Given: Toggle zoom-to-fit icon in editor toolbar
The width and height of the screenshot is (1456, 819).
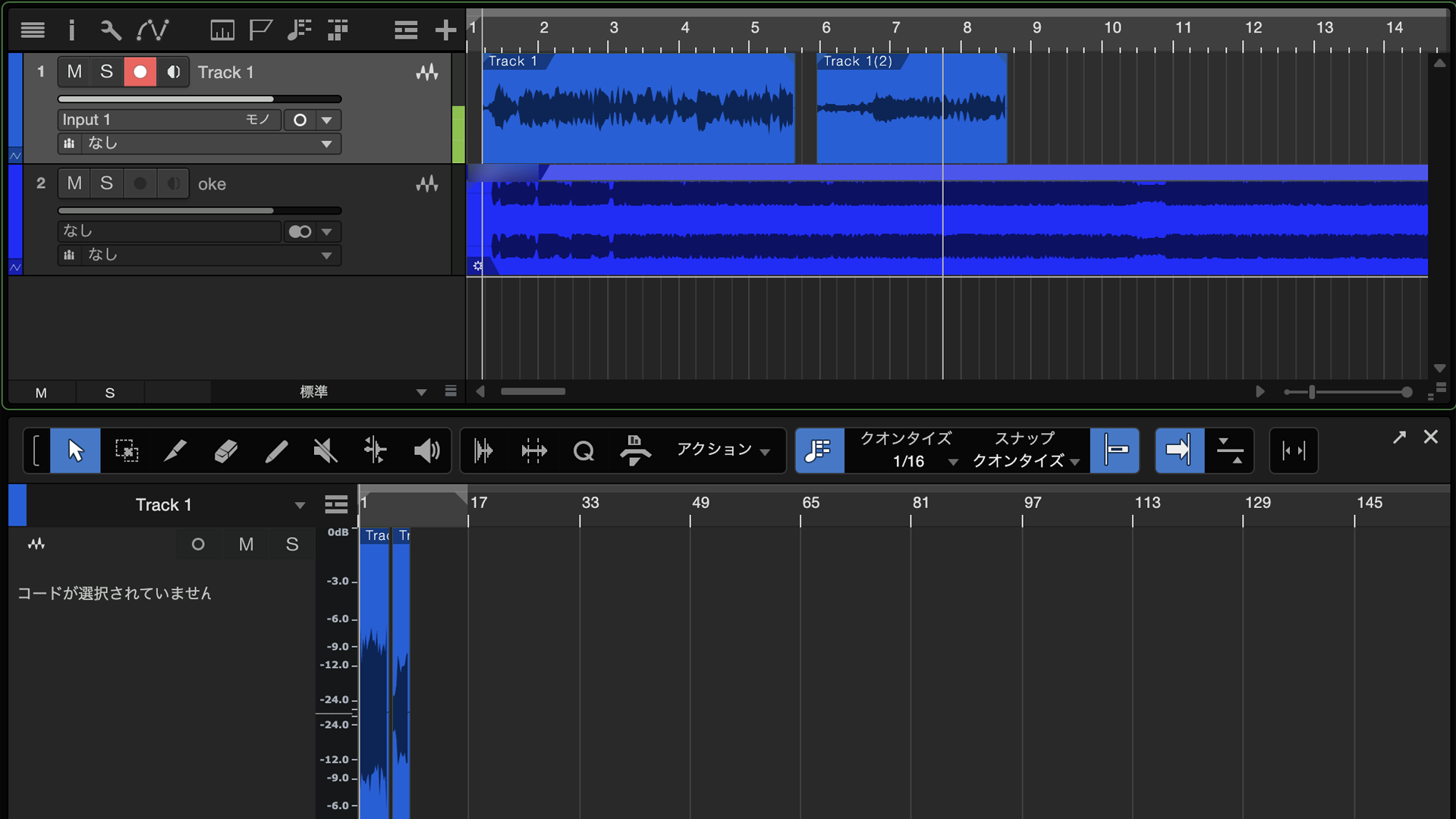Looking at the screenshot, I should pyautogui.click(x=1294, y=450).
